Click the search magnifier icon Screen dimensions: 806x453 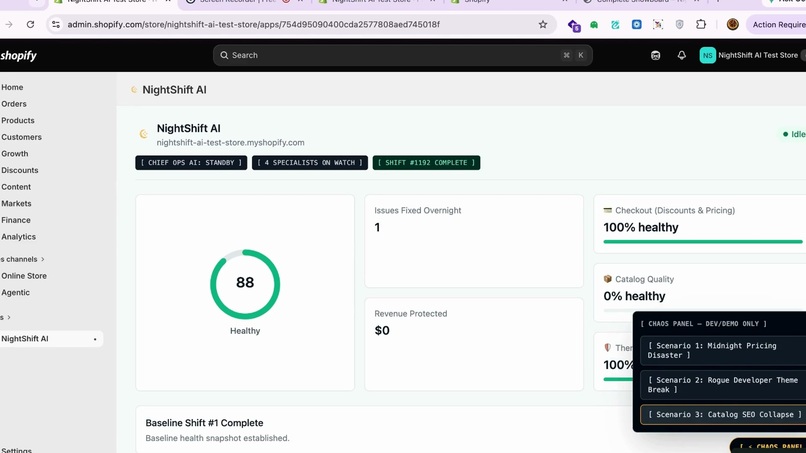point(224,55)
